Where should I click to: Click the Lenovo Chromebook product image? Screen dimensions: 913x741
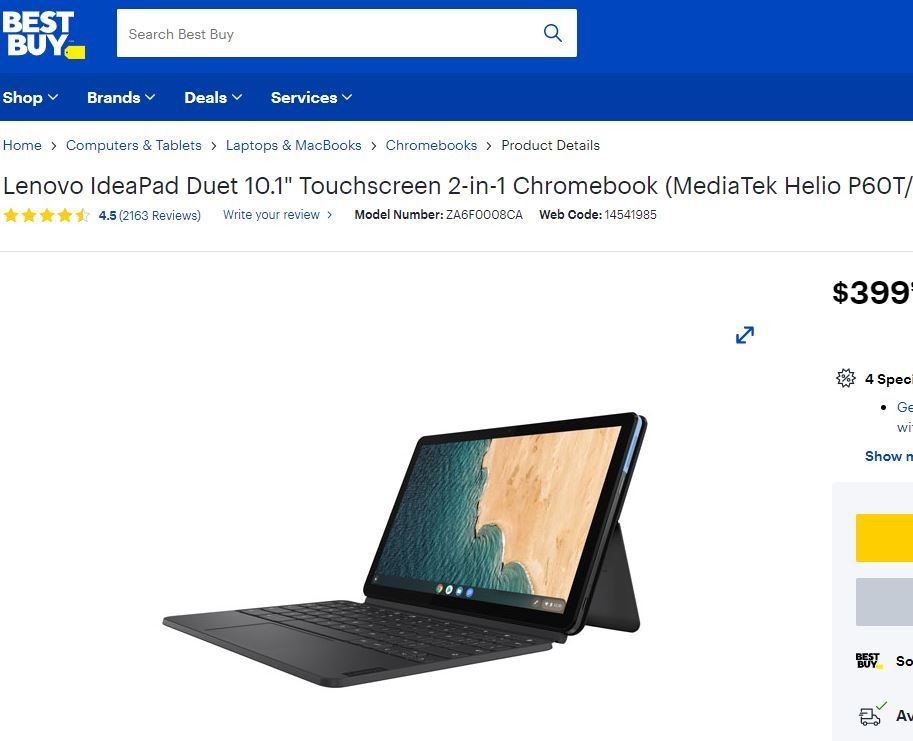click(405, 549)
